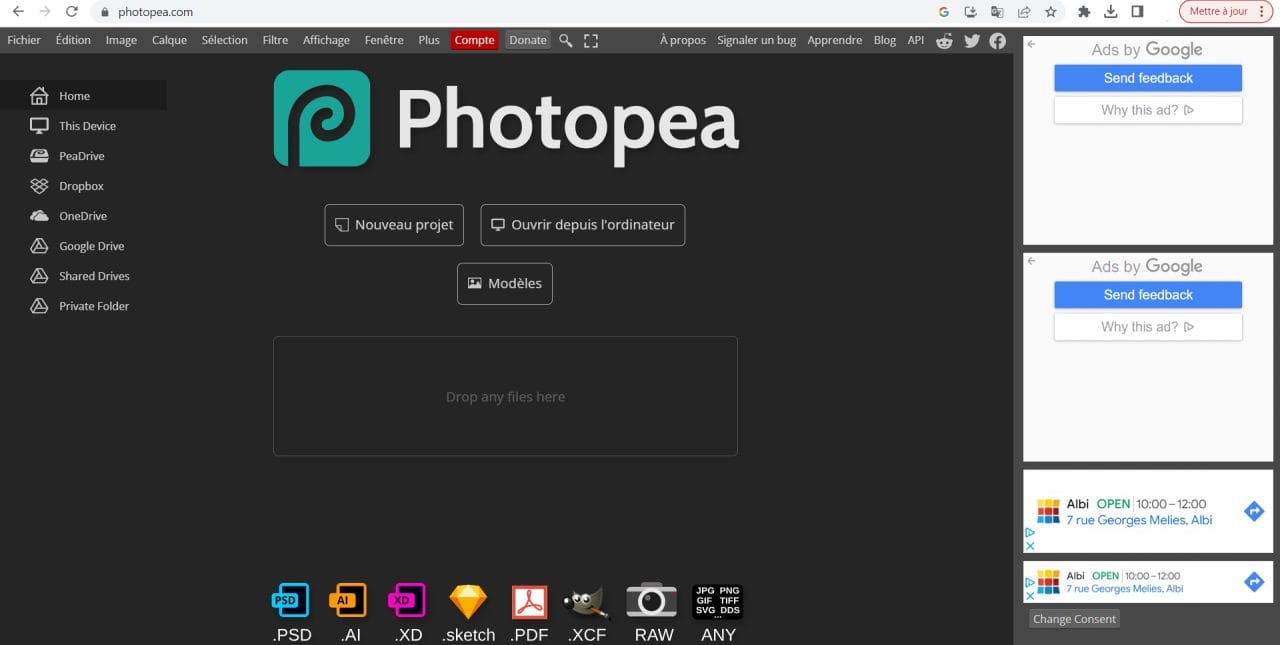Click the .PSD file format icon
This screenshot has height=645, width=1280.
pyautogui.click(x=291, y=601)
